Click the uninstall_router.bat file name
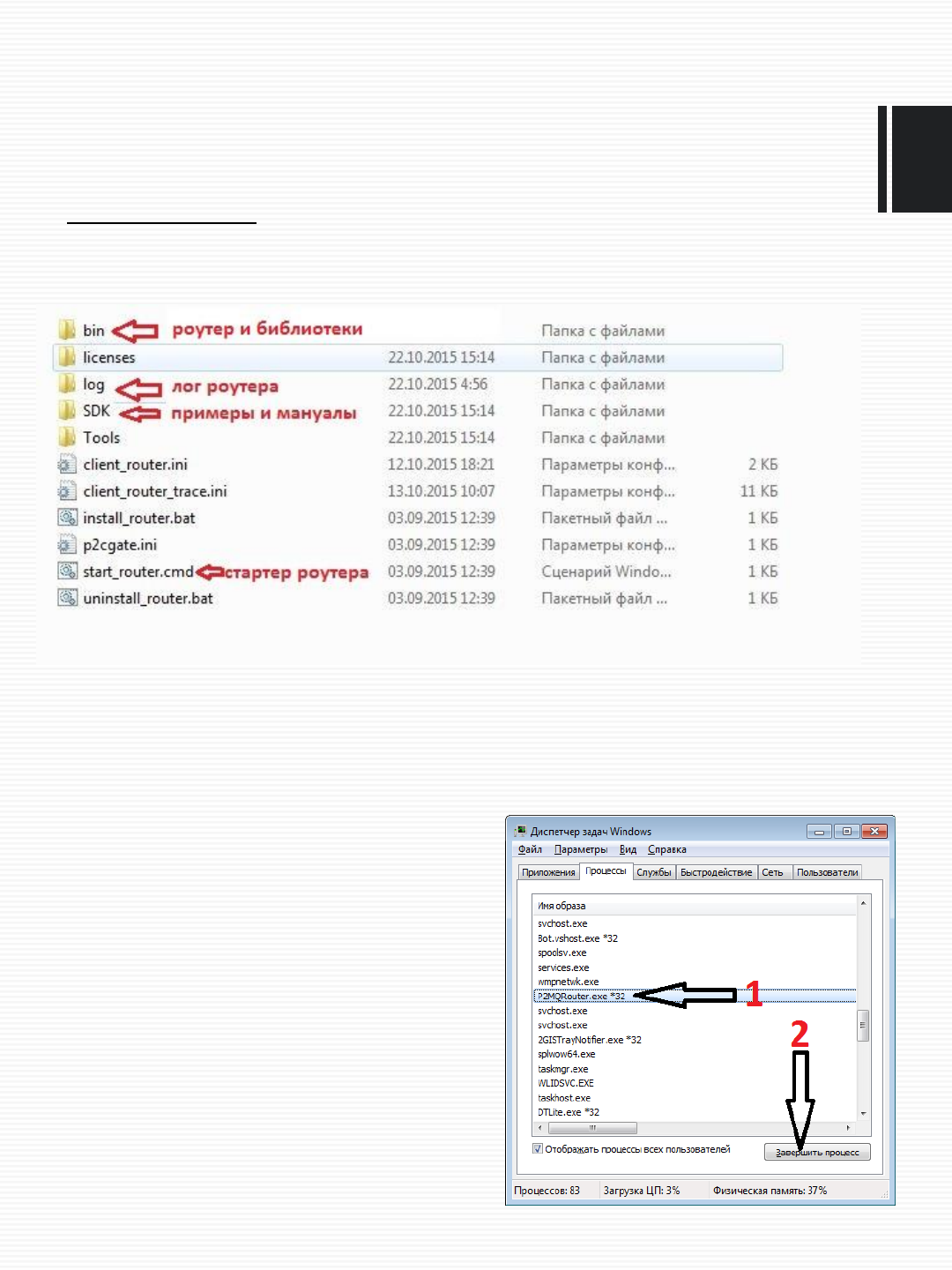The width and height of the screenshot is (952, 1270). [148, 598]
